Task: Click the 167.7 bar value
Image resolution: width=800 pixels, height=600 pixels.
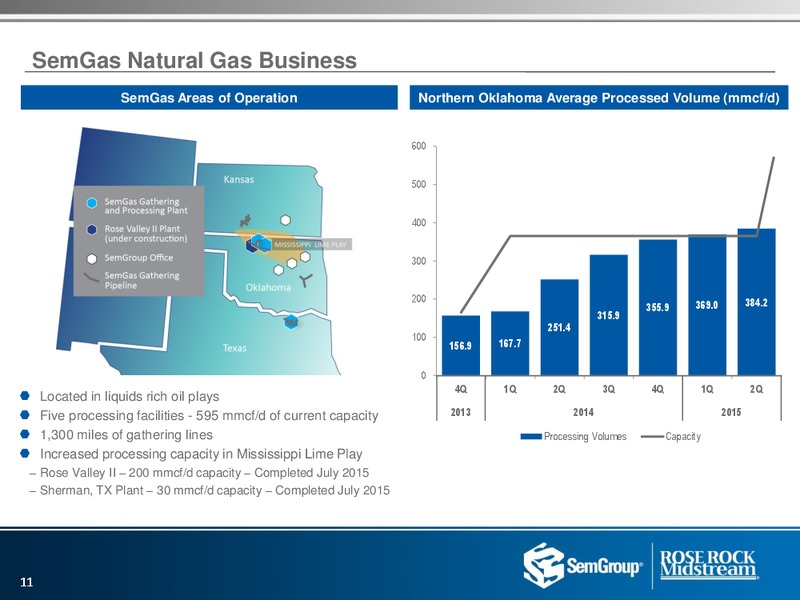Action: click(x=510, y=343)
